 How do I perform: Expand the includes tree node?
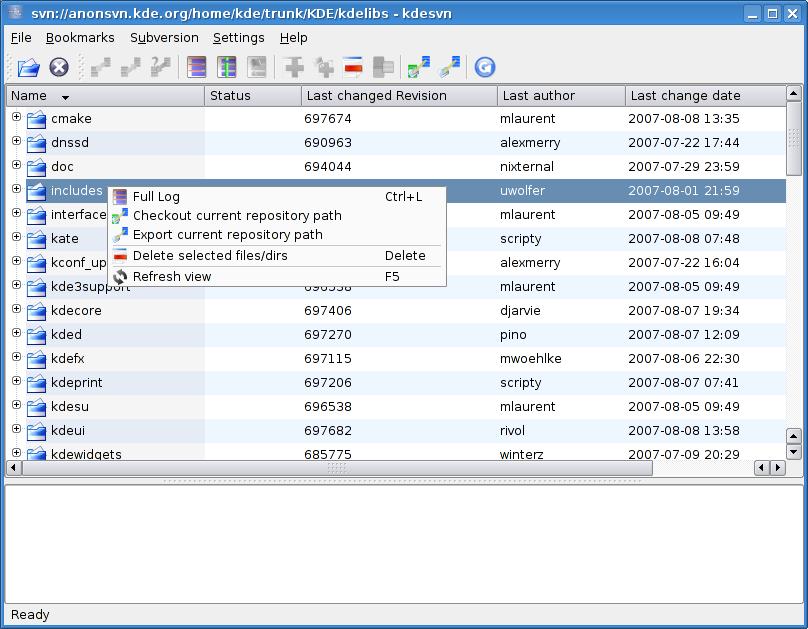coord(16,189)
